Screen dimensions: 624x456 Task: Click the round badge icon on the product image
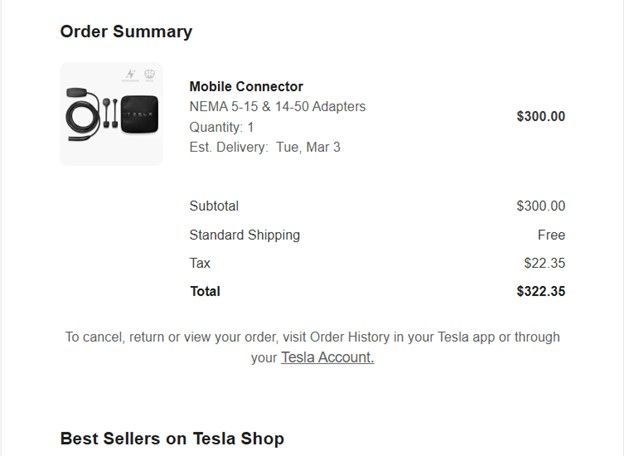click(x=150, y=75)
